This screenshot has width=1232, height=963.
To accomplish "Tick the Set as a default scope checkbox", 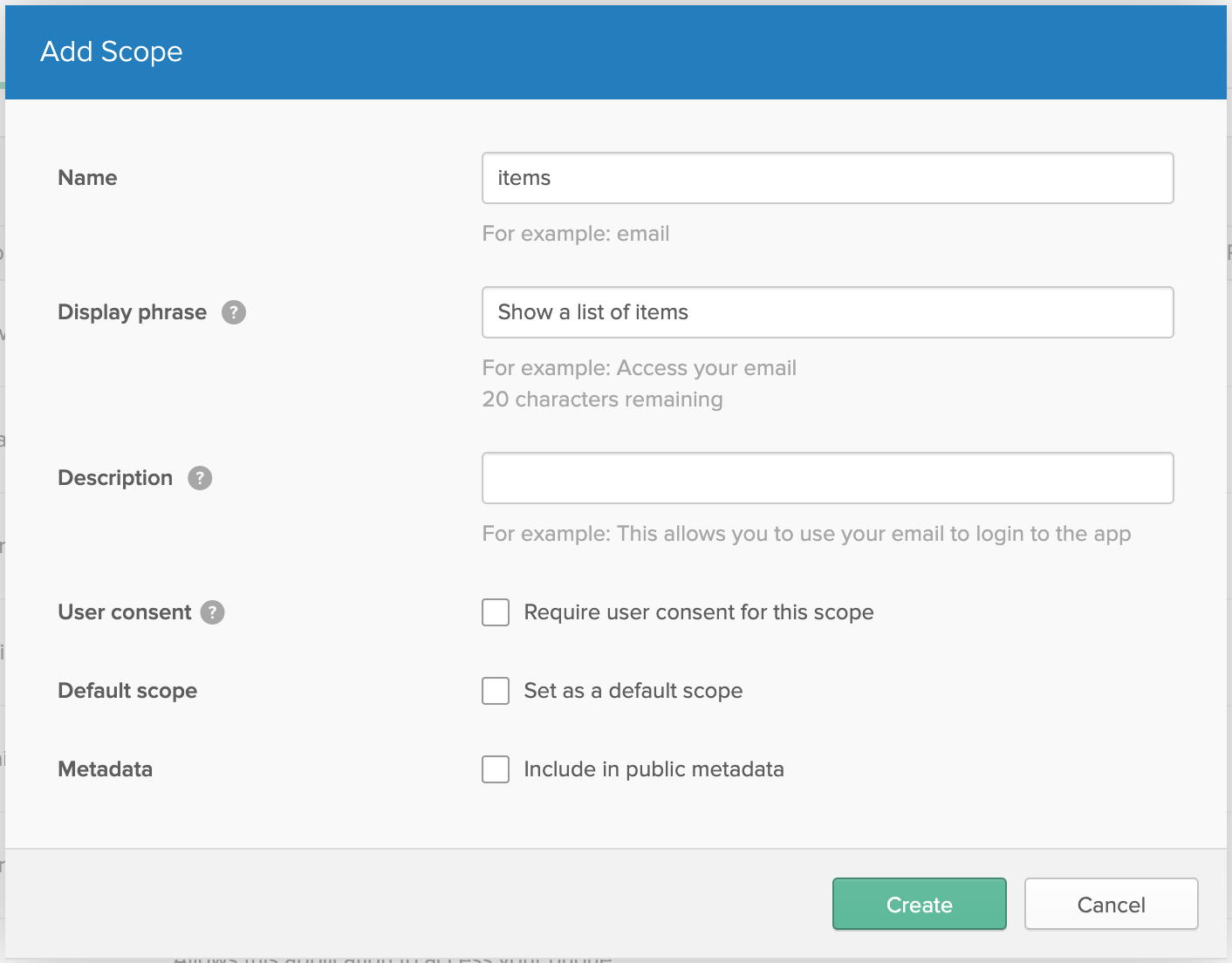I will click(496, 691).
